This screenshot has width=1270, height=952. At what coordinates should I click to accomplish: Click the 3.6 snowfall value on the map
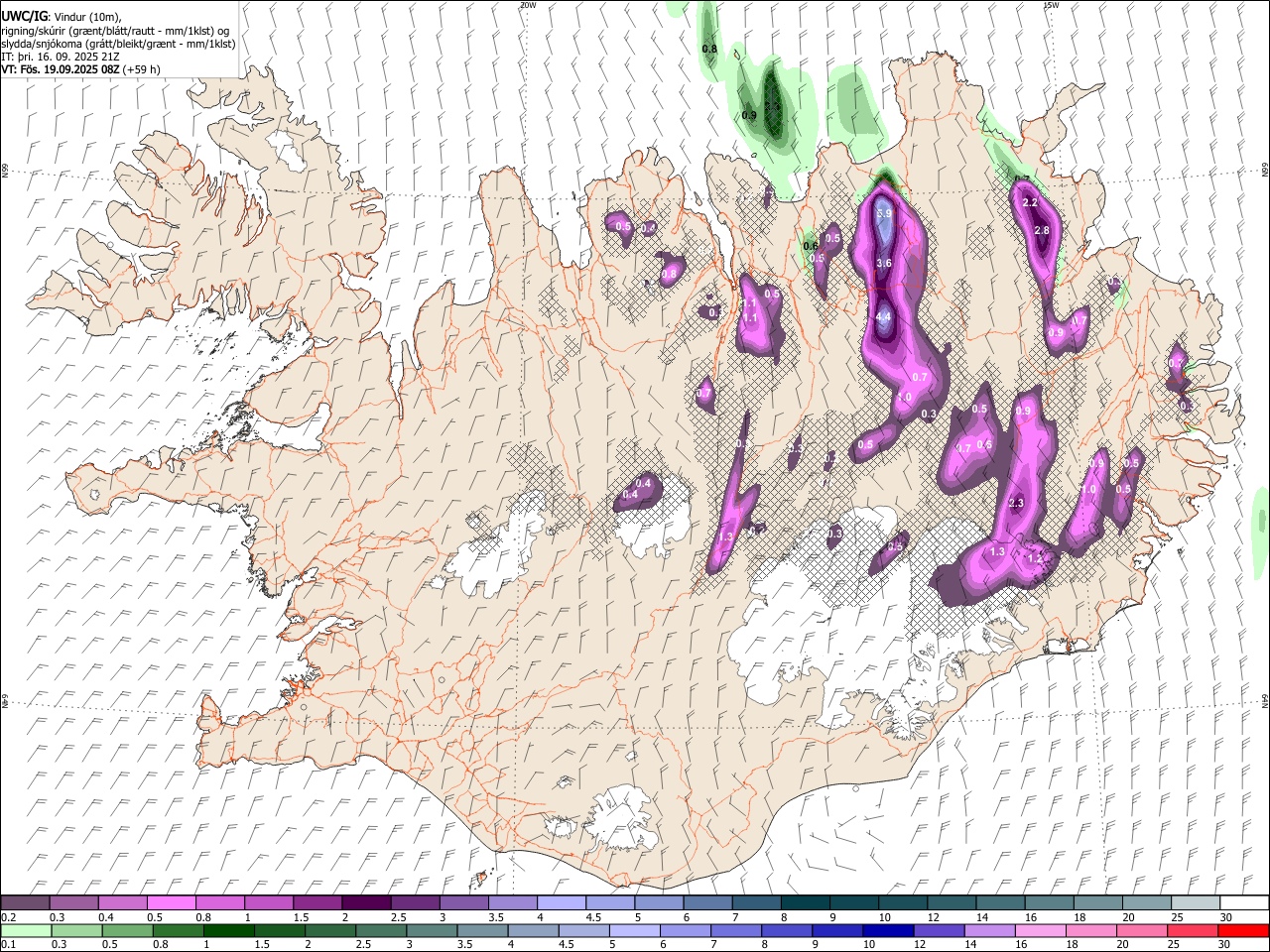coord(884,263)
